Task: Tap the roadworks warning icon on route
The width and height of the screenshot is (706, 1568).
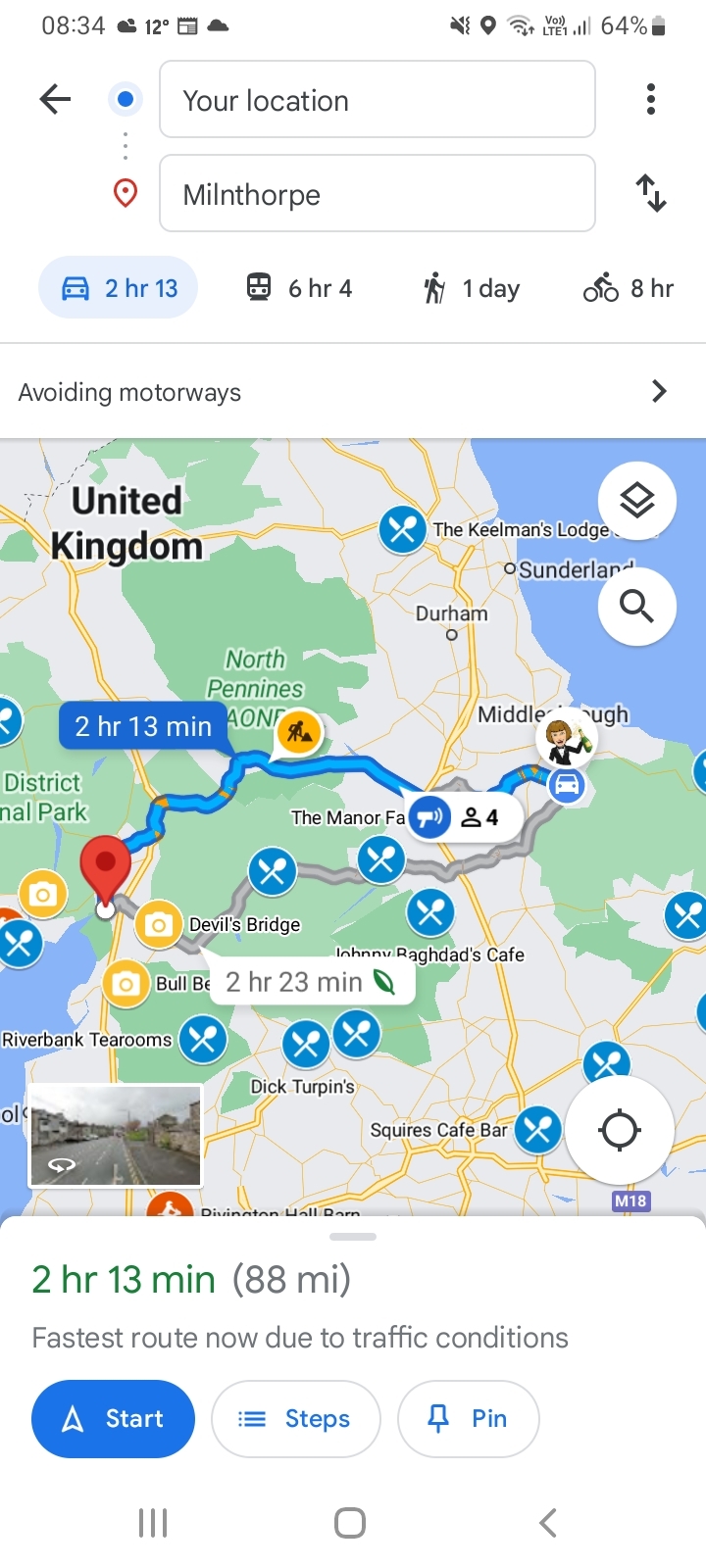Action: [x=299, y=732]
